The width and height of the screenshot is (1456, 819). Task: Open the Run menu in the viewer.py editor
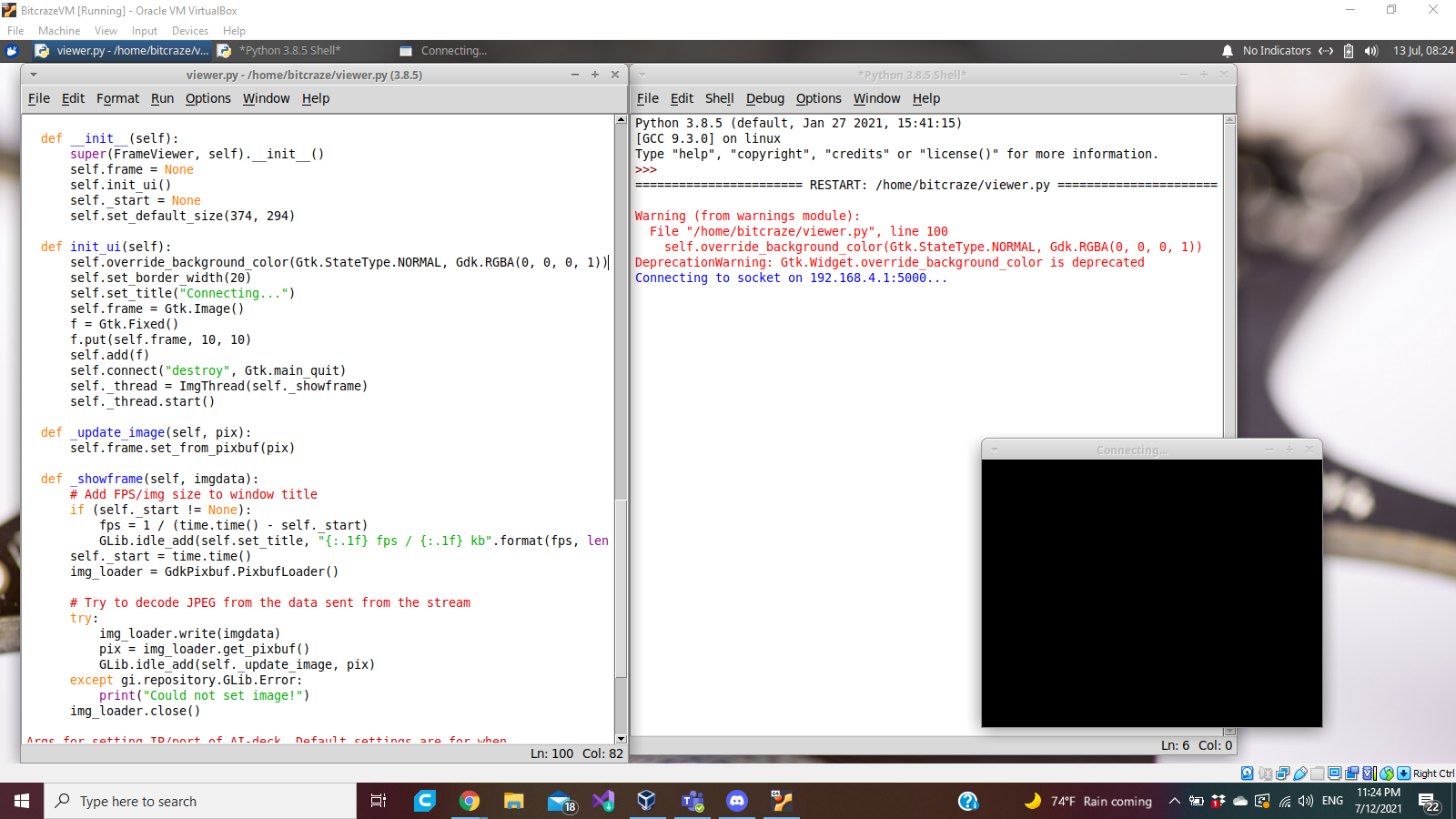point(162,98)
